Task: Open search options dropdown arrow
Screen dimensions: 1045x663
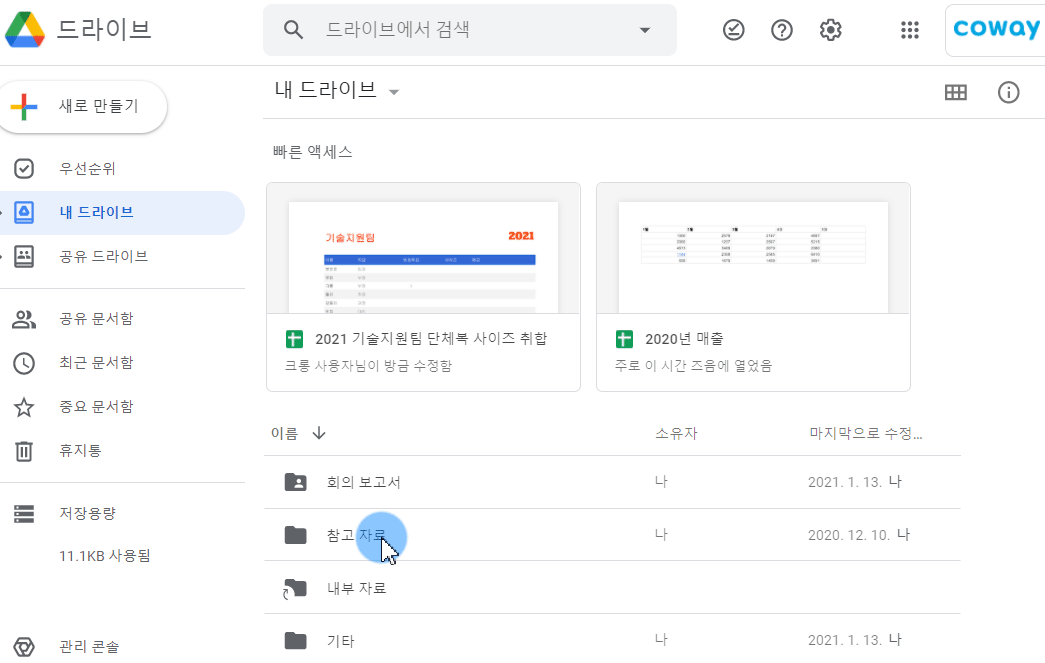Action: click(644, 30)
